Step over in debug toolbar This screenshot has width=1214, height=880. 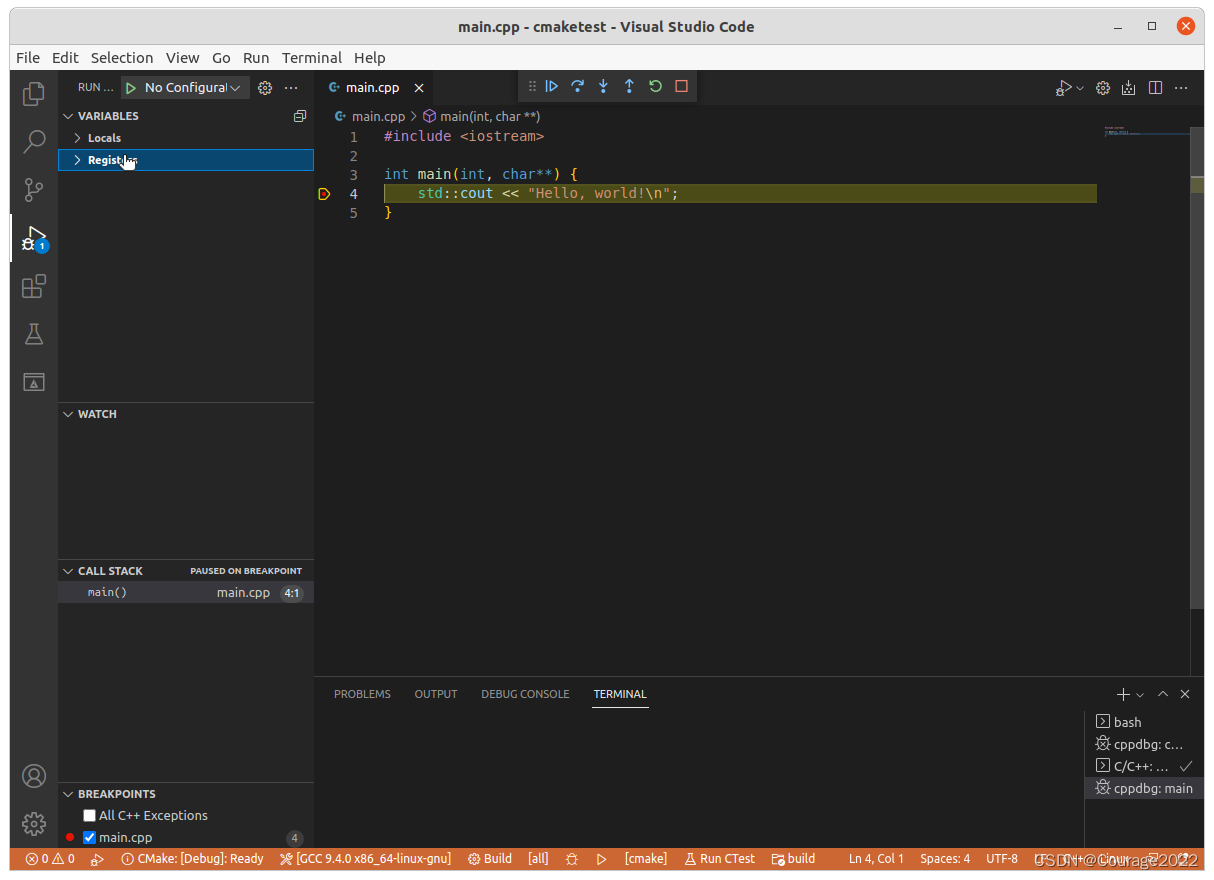click(x=577, y=86)
